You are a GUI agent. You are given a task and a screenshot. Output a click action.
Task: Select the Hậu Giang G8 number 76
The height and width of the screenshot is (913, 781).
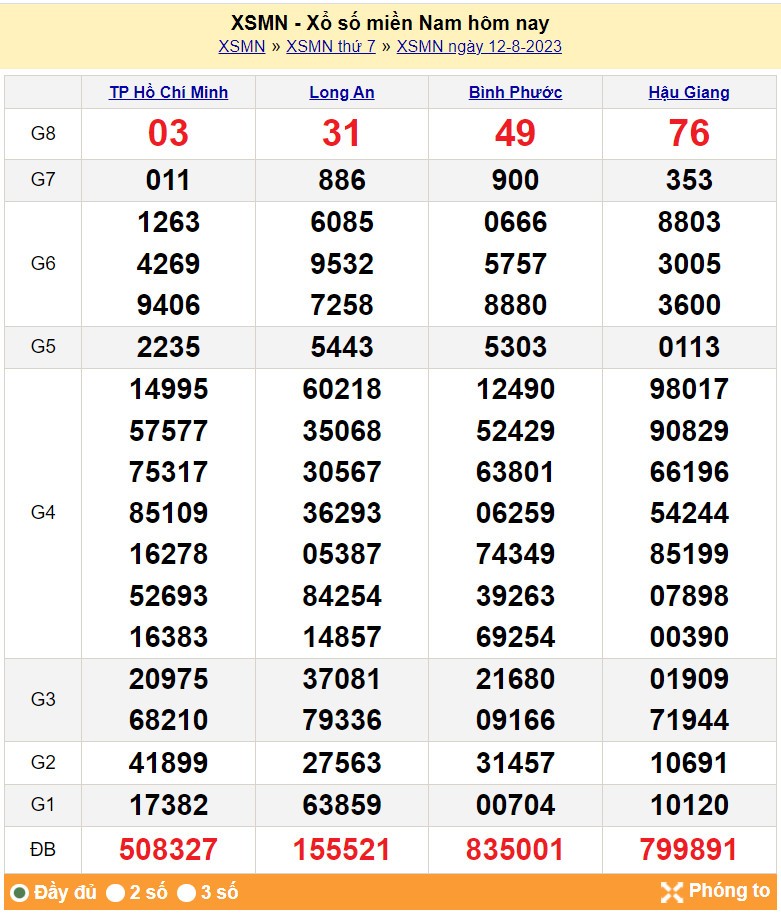(x=689, y=133)
